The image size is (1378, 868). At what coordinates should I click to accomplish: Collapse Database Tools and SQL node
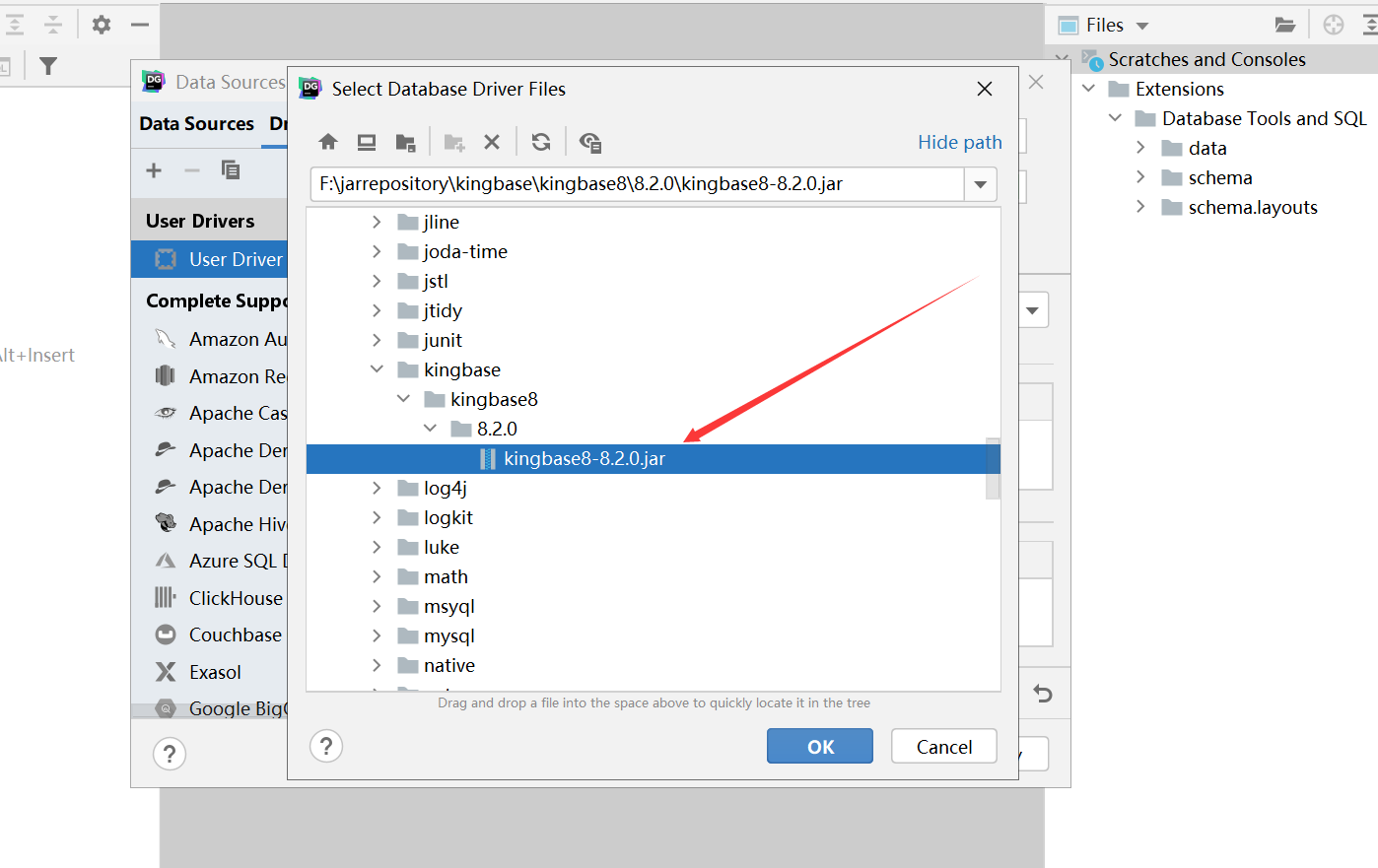1116,118
